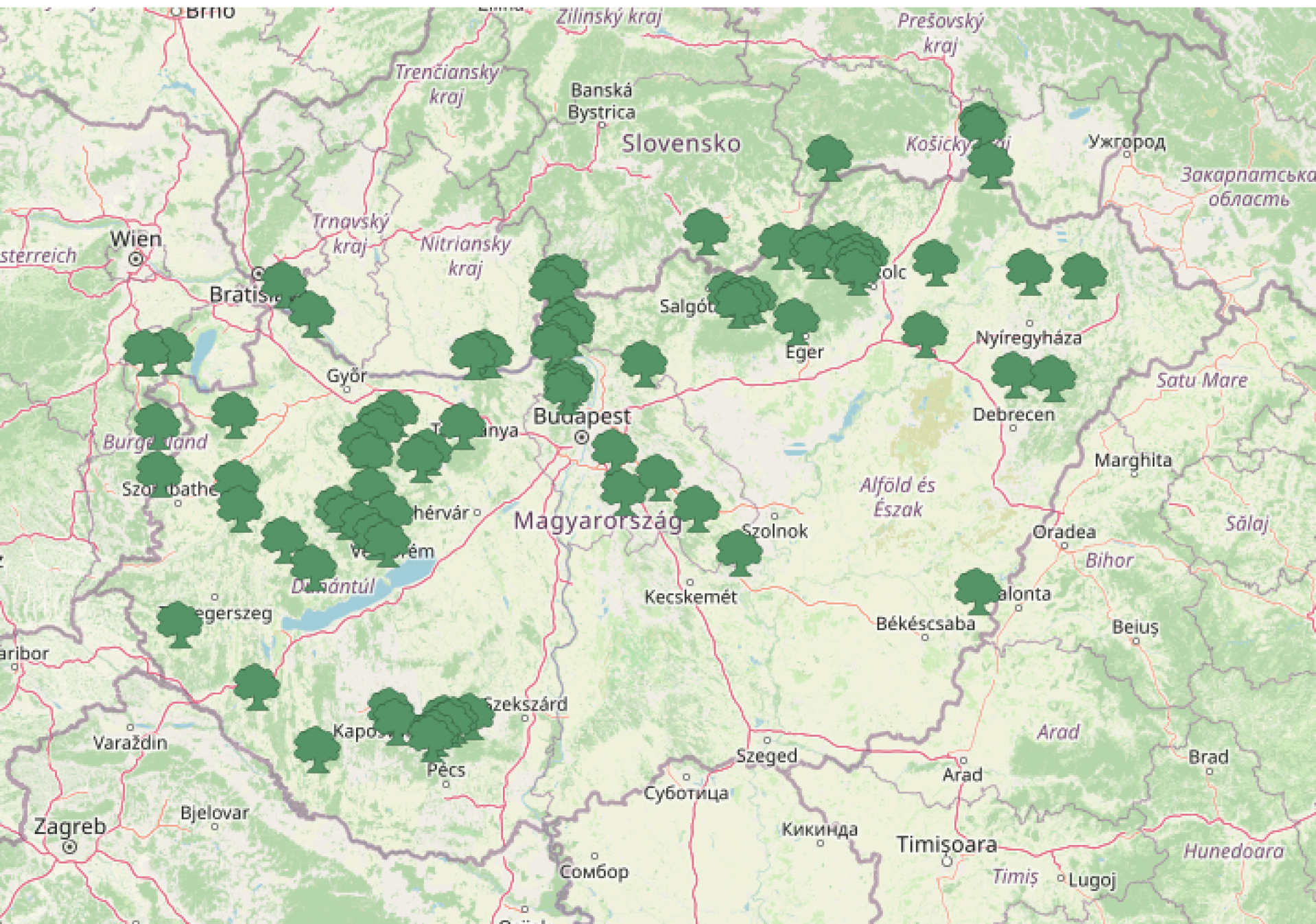This screenshot has height=924, width=1316.
Task: Select the tree marker southeast of Bratislava
Action: pyautogui.click(x=312, y=314)
